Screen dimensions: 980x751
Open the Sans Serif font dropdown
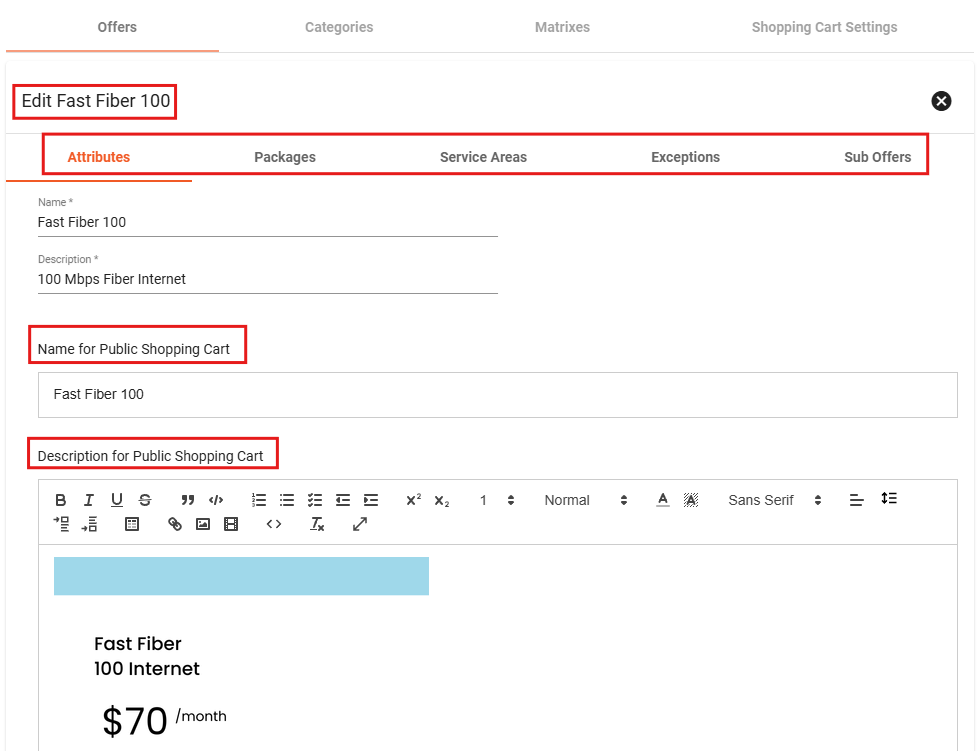coord(774,500)
